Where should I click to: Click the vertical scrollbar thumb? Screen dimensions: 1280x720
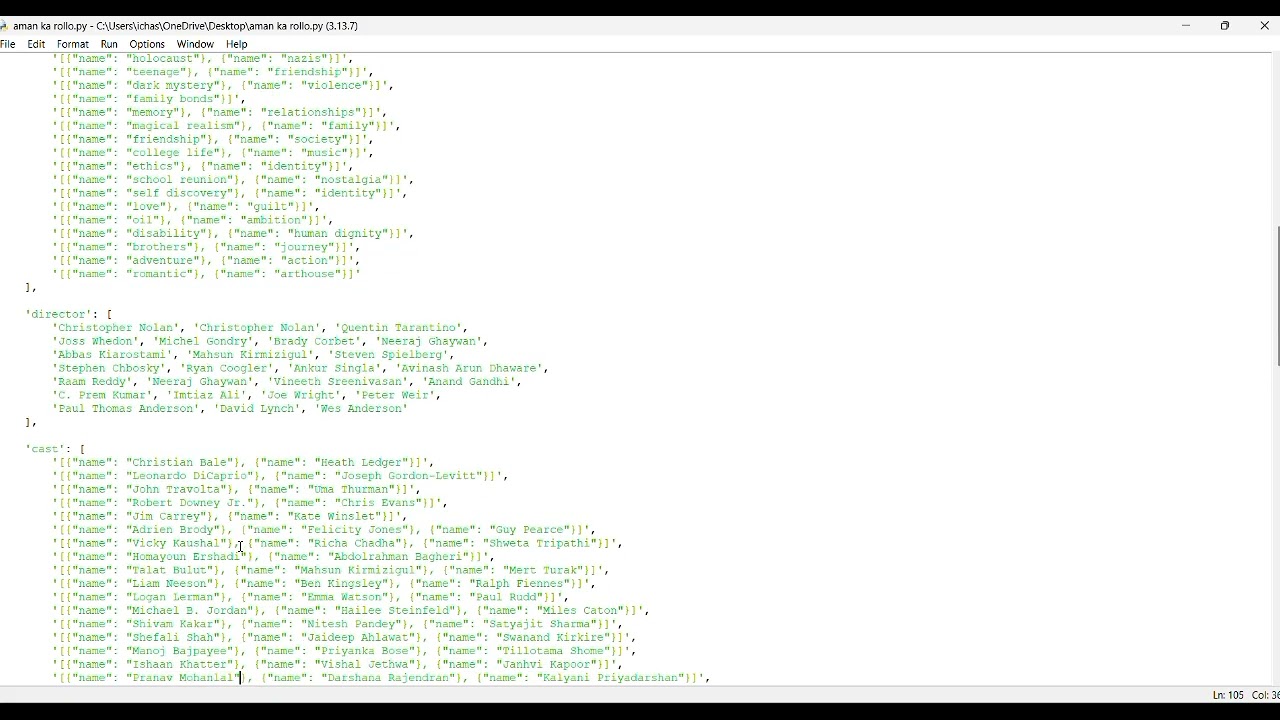pyautogui.click(x=1276, y=296)
